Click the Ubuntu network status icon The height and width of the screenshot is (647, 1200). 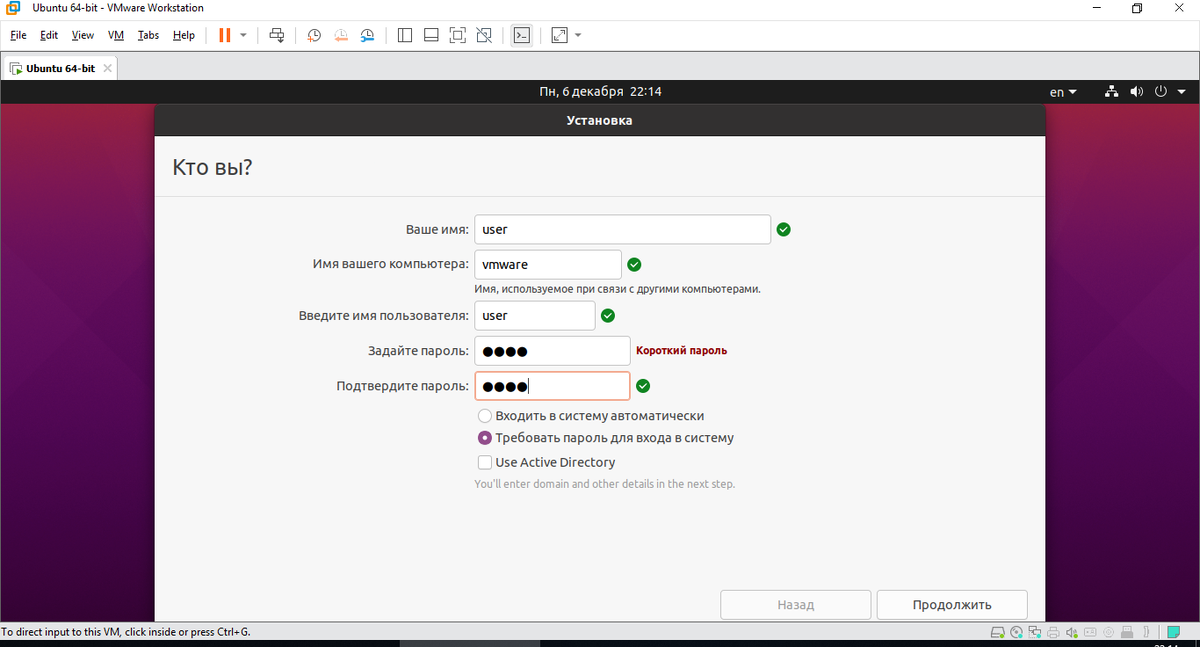click(x=1111, y=92)
